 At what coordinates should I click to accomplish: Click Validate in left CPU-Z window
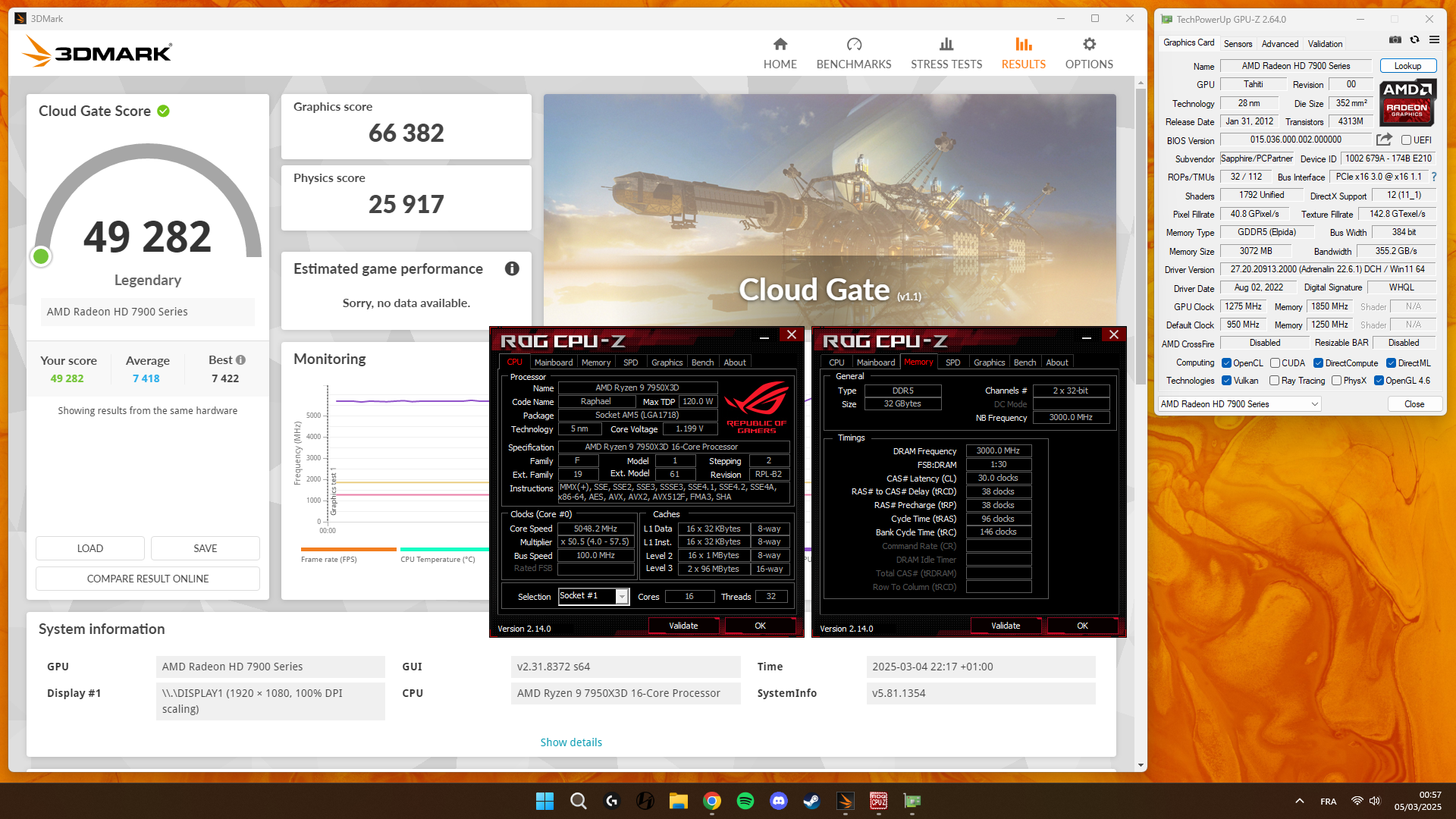point(683,626)
